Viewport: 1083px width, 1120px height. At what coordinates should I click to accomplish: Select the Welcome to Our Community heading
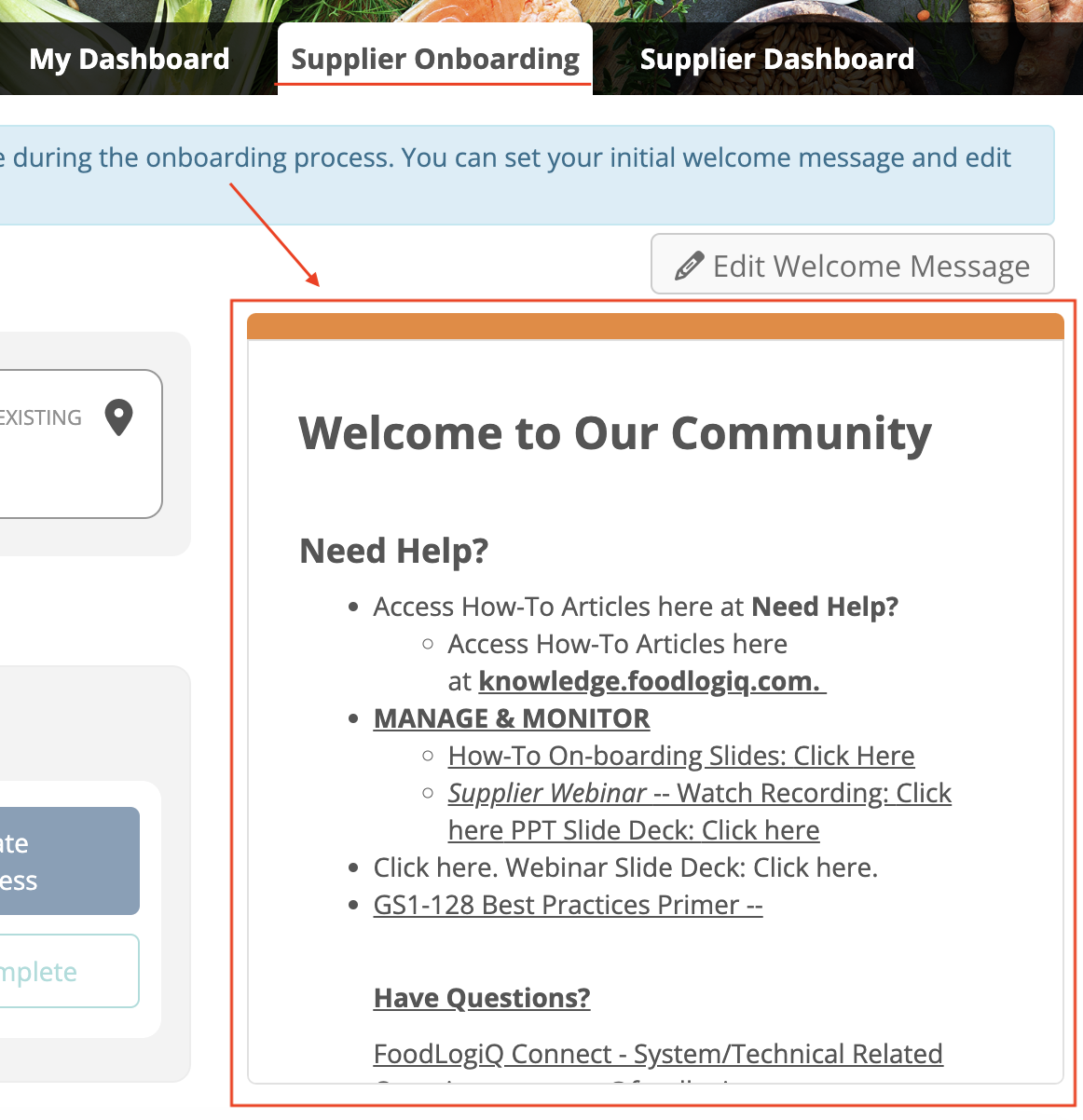click(614, 434)
